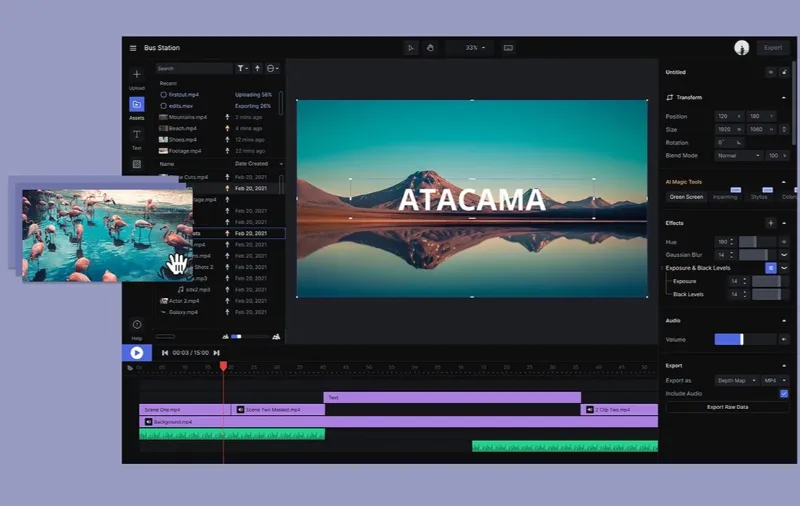Toggle the lock icon for Untitled layer
This screenshot has width=800, height=506.
[x=784, y=73]
